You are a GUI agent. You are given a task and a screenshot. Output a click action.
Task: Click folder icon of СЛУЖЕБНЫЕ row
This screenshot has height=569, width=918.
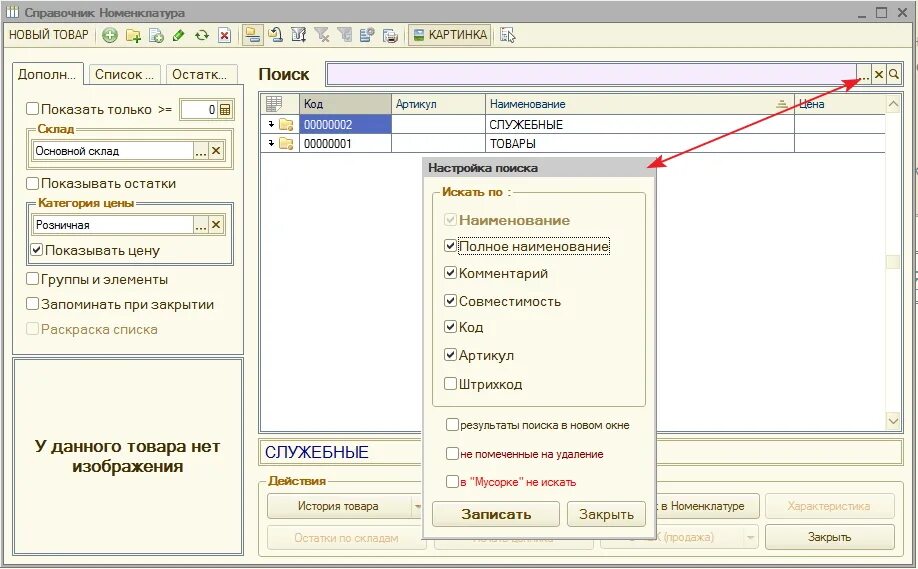tap(286, 124)
